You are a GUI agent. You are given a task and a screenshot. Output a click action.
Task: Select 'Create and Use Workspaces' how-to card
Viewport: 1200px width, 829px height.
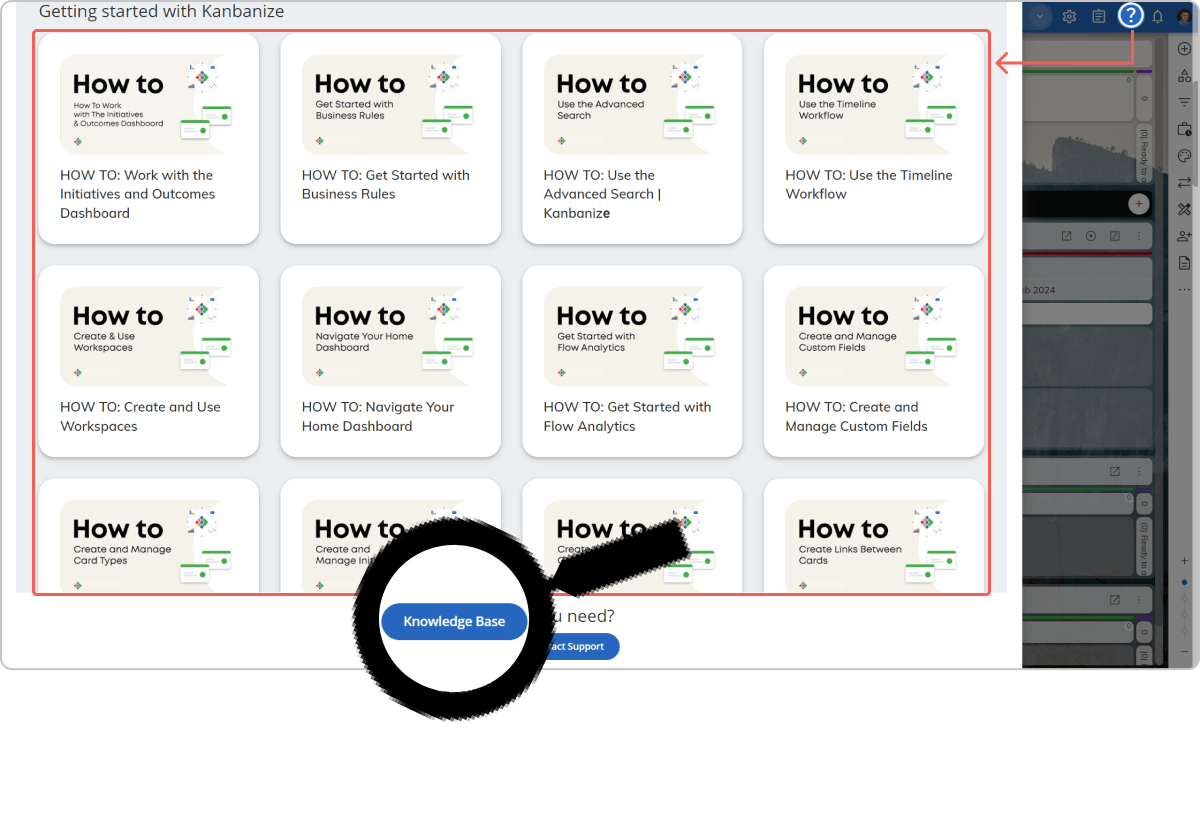(148, 361)
